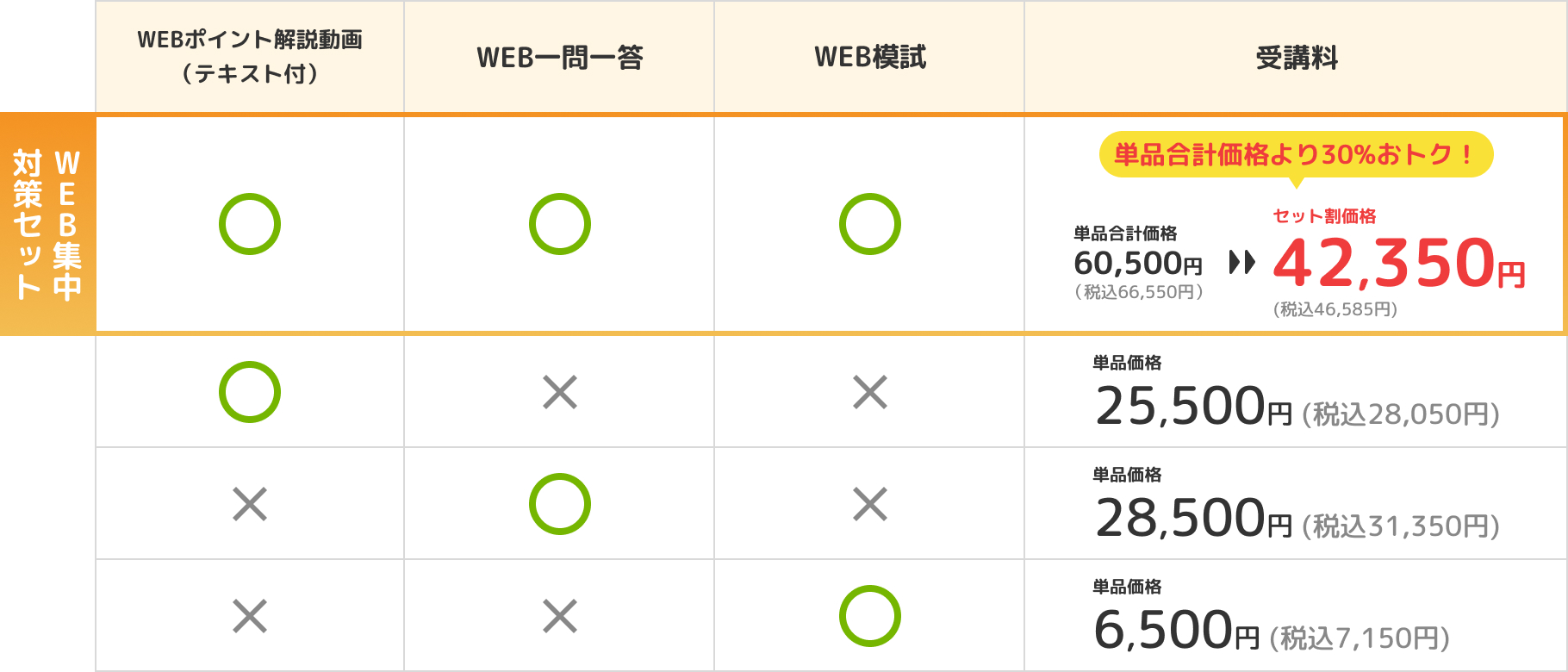1568x672 pixels.
Task: Click the WEB一問一答 cross in 6,500円 row
Action: [x=560, y=616]
